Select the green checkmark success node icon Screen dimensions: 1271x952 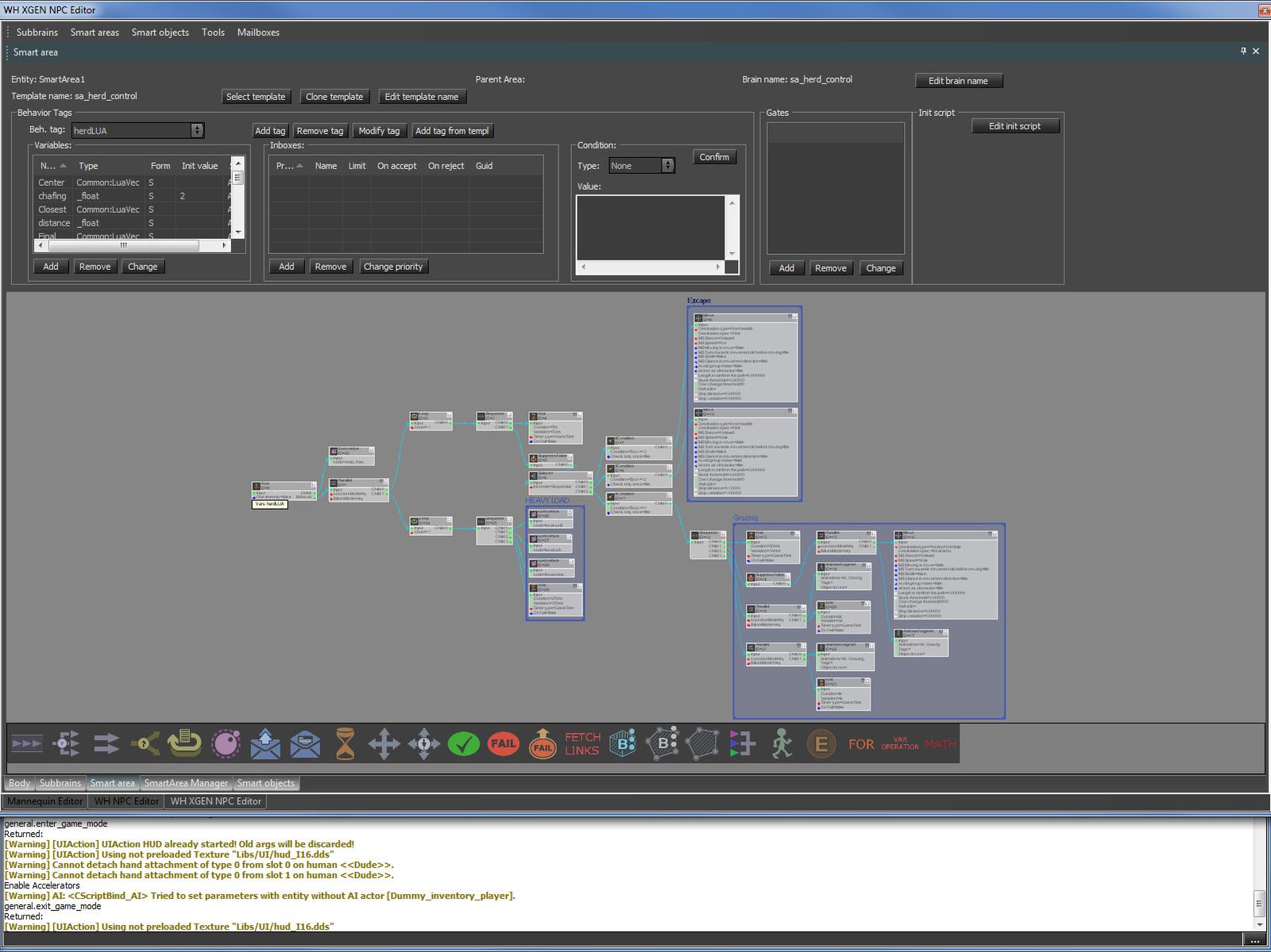click(463, 744)
